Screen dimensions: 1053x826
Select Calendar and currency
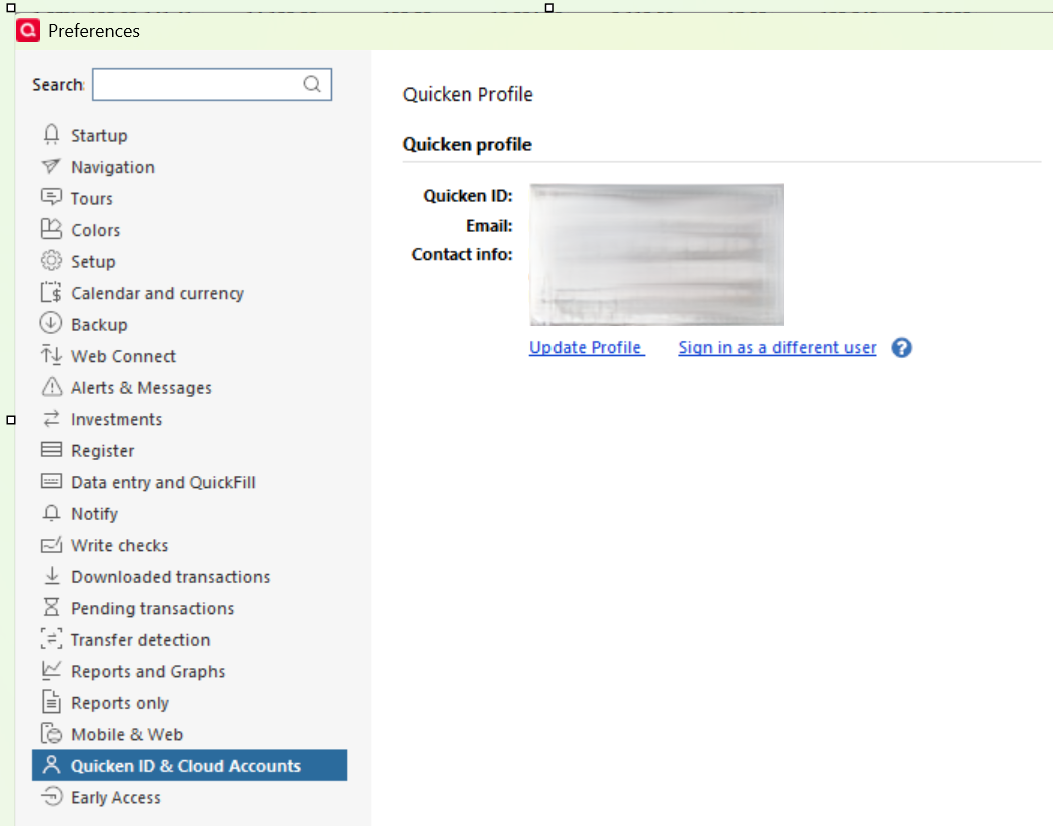point(157,293)
